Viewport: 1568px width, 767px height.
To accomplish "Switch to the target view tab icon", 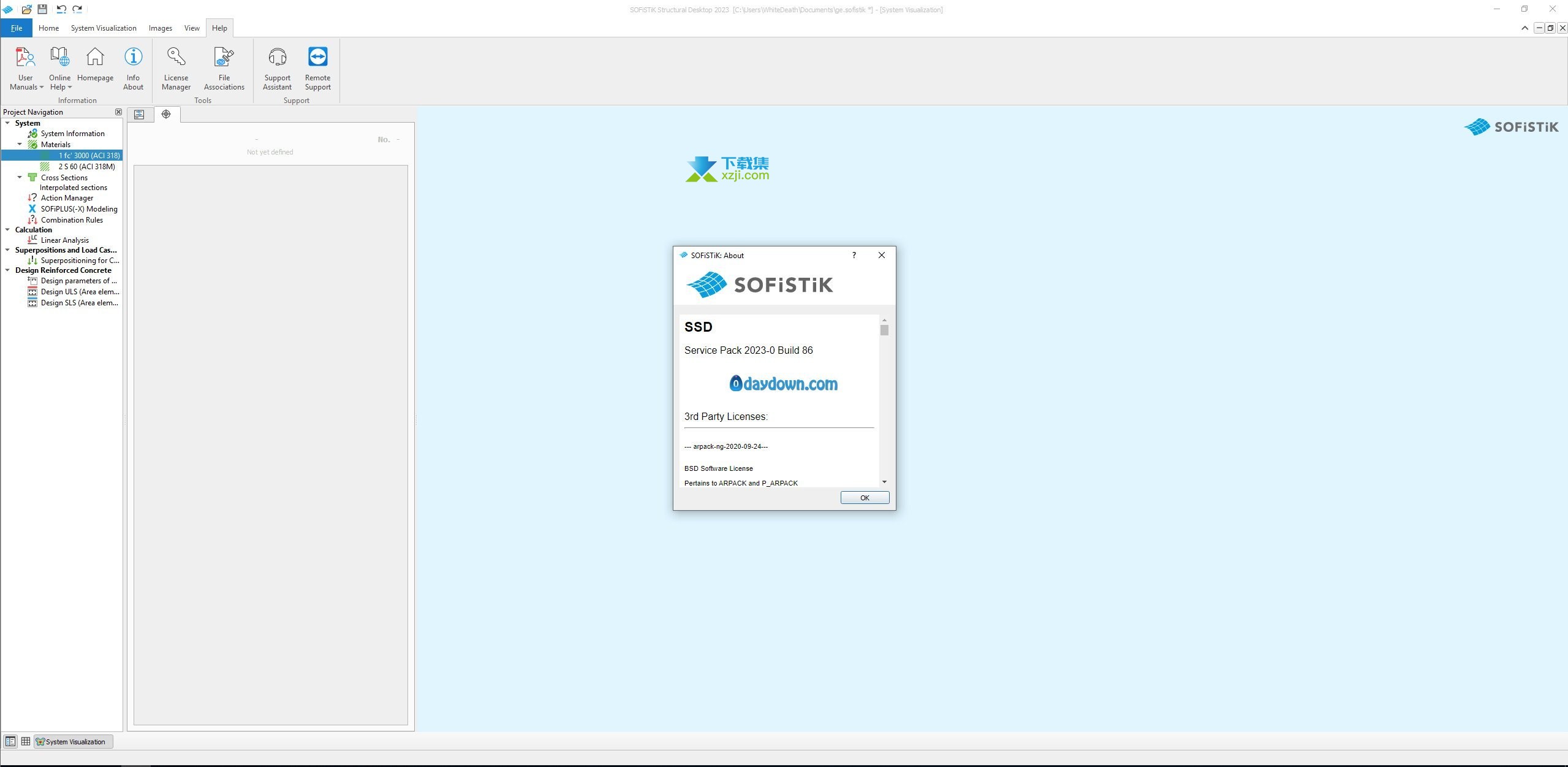I will pyautogui.click(x=166, y=114).
